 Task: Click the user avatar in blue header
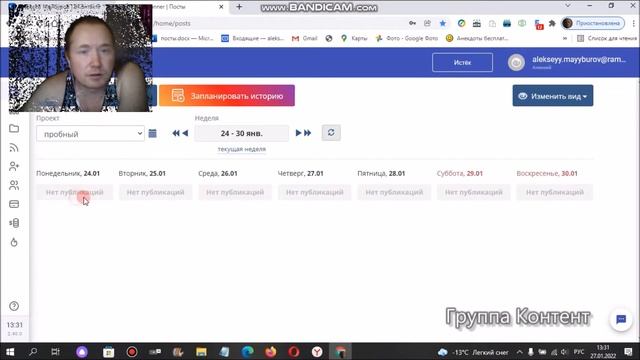516,62
